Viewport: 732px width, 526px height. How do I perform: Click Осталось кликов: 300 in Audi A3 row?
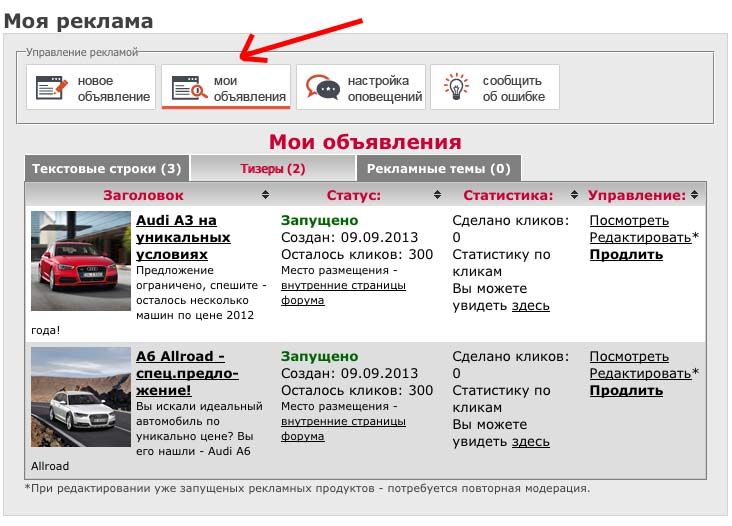pos(357,254)
